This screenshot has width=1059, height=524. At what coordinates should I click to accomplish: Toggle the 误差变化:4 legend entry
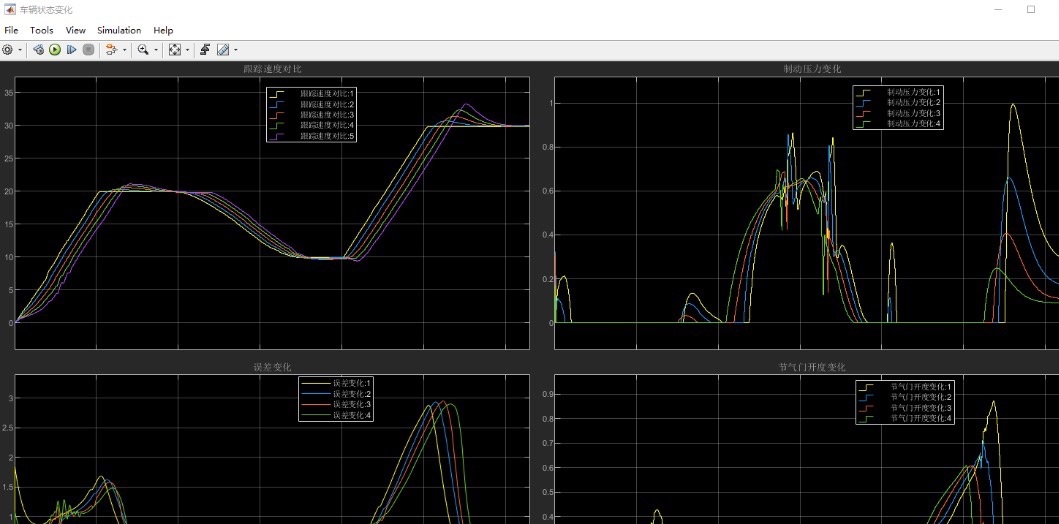point(336,415)
